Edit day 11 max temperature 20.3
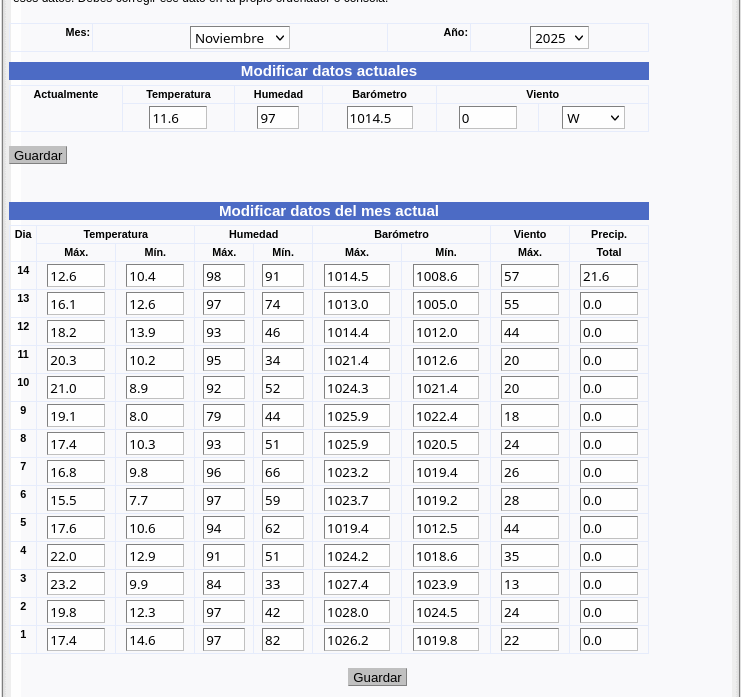Image resolution: width=741 pixels, height=697 pixels. (x=76, y=360)
